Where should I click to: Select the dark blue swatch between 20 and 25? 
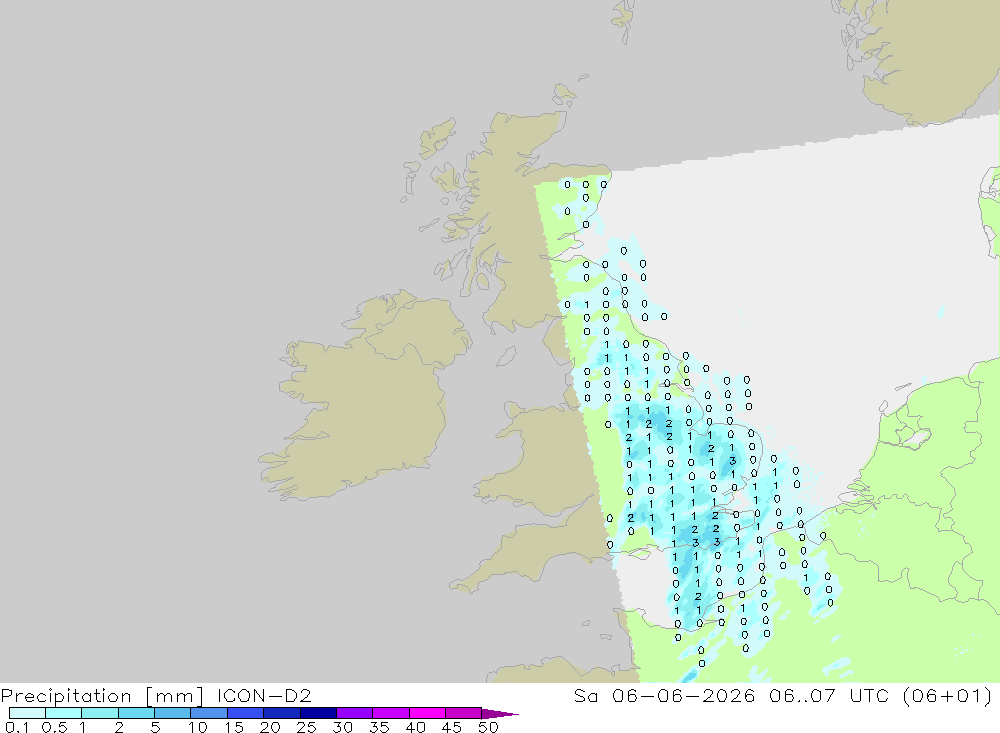[x=281, y=713]
